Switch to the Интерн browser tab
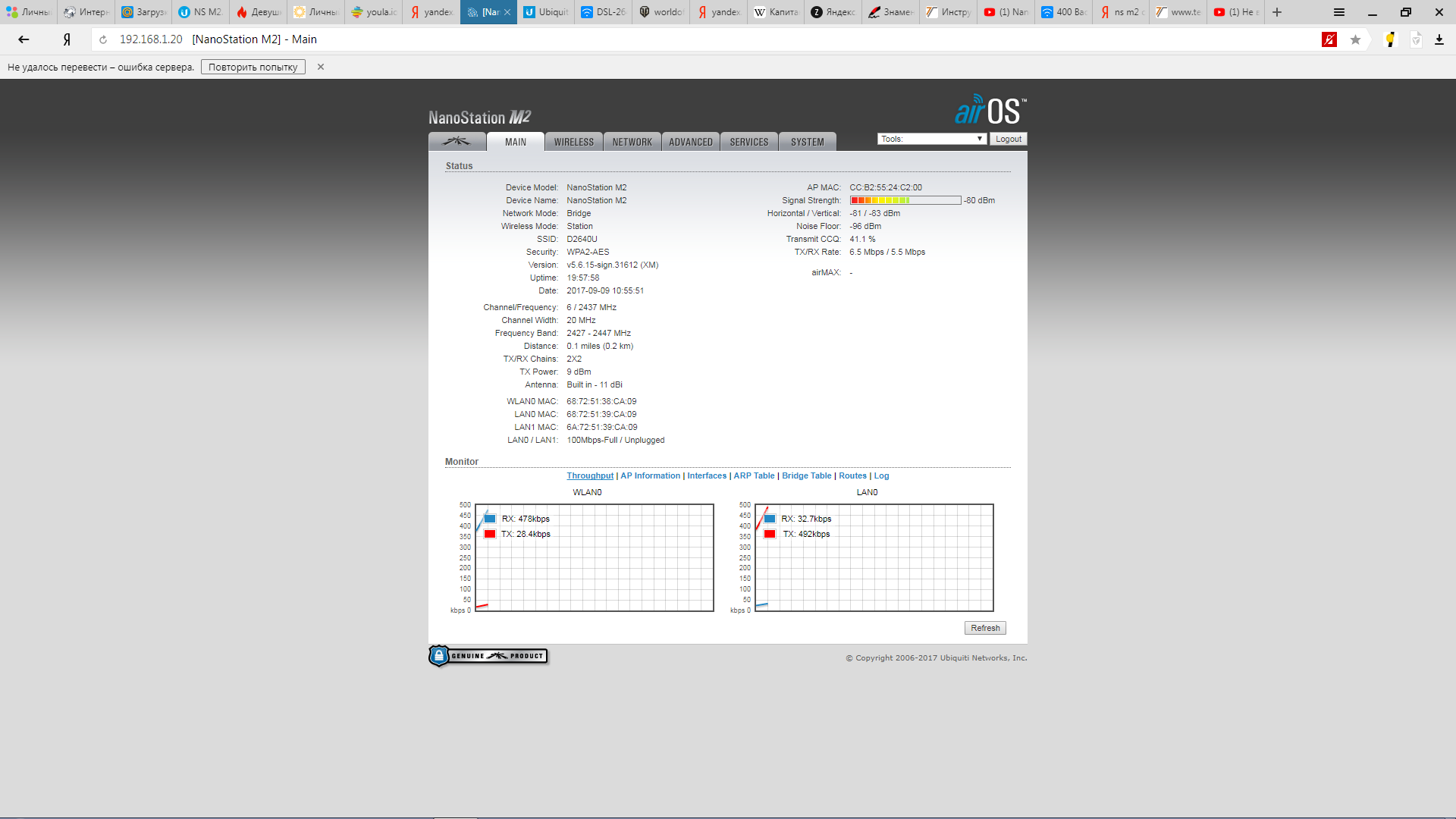This screenshot has width=1456, height=819. (x=86, y=12)
